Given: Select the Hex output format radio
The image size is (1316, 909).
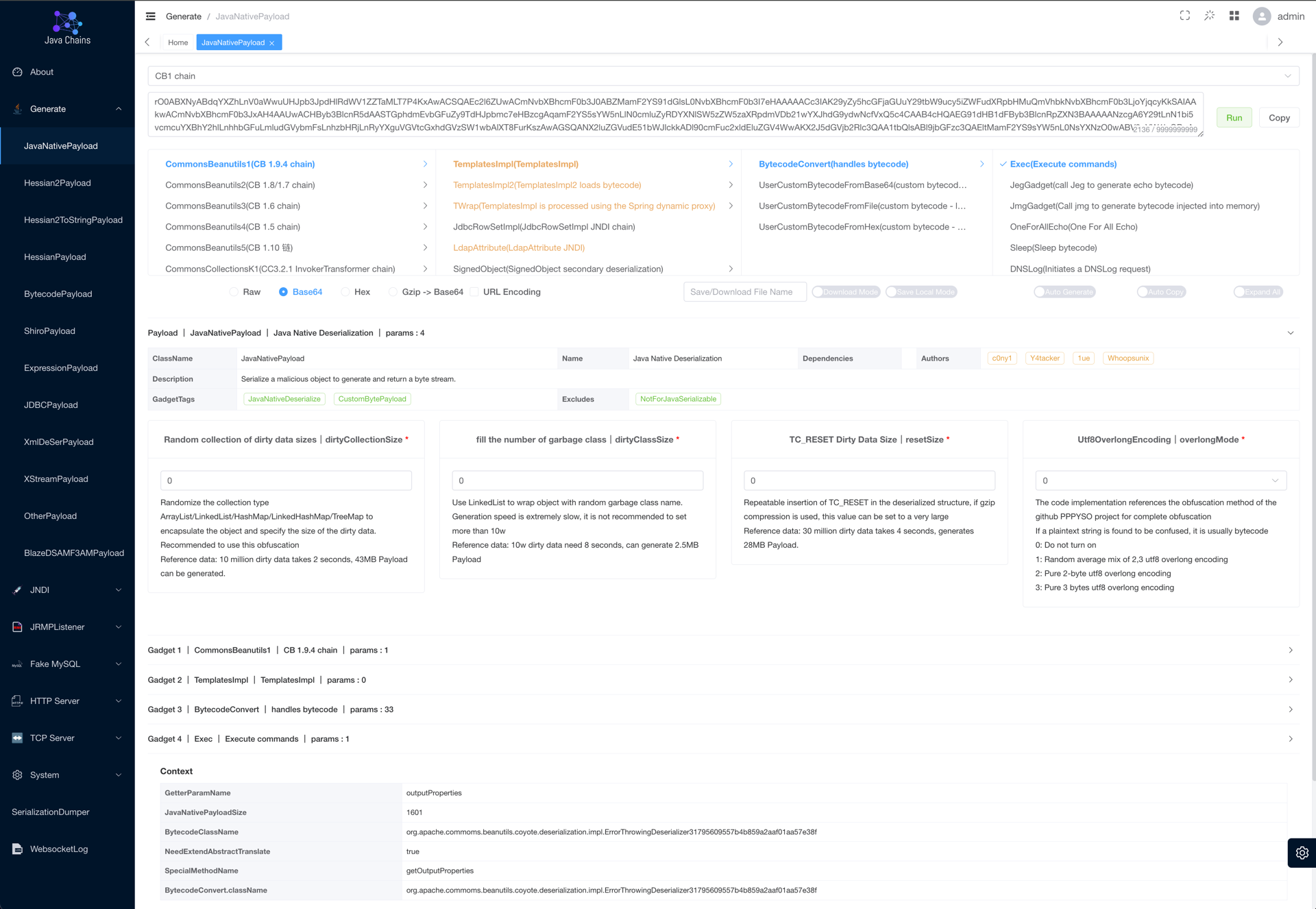Looking at the screenshot, I should click(x=345, y=292).
